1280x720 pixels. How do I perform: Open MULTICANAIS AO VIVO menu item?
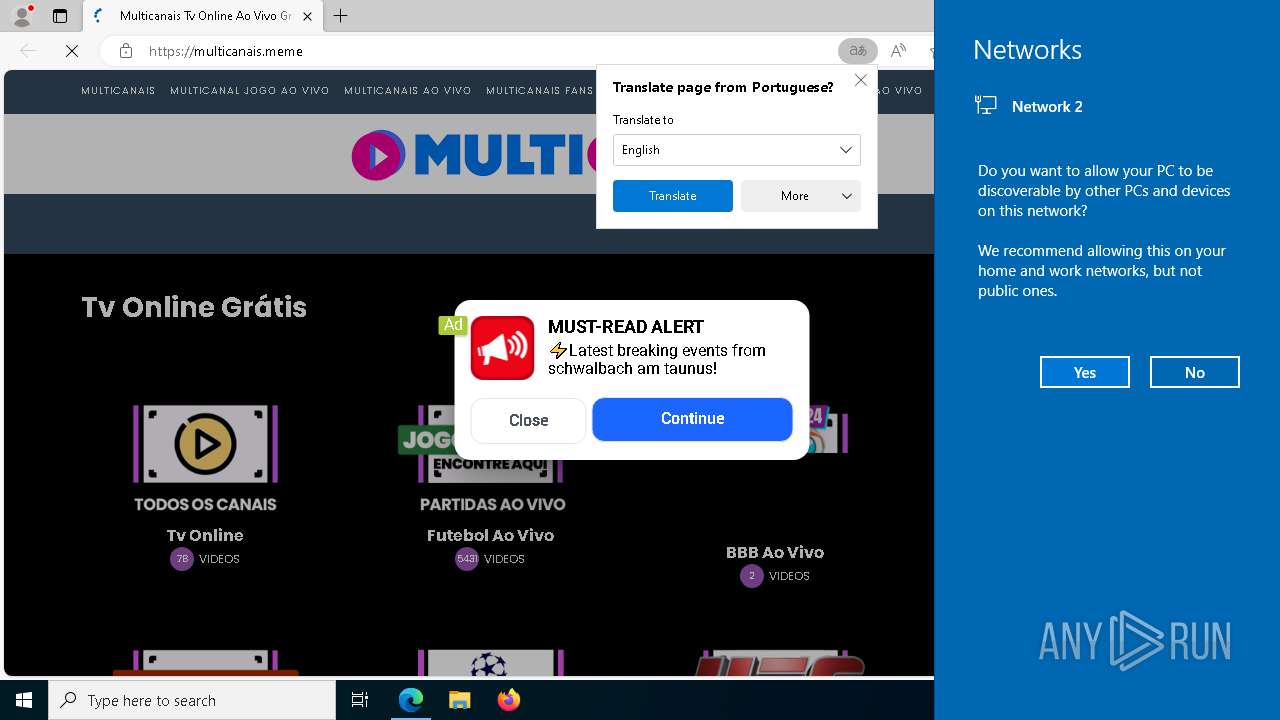[x=408, y=91]
